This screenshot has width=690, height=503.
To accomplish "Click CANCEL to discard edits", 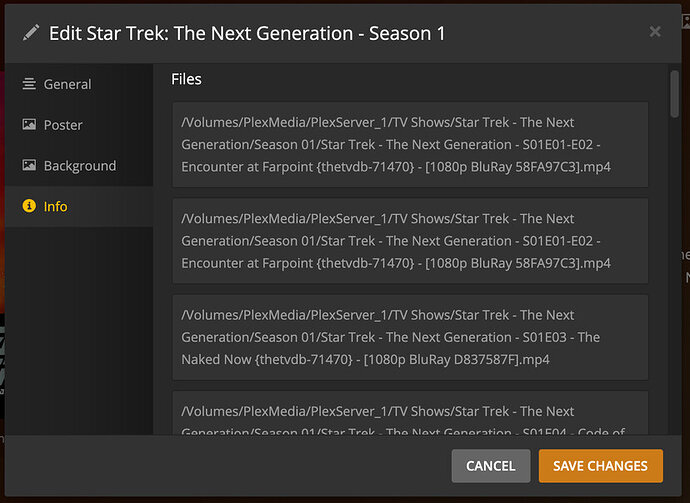I will pyautogui.click(x=490, y=465).
